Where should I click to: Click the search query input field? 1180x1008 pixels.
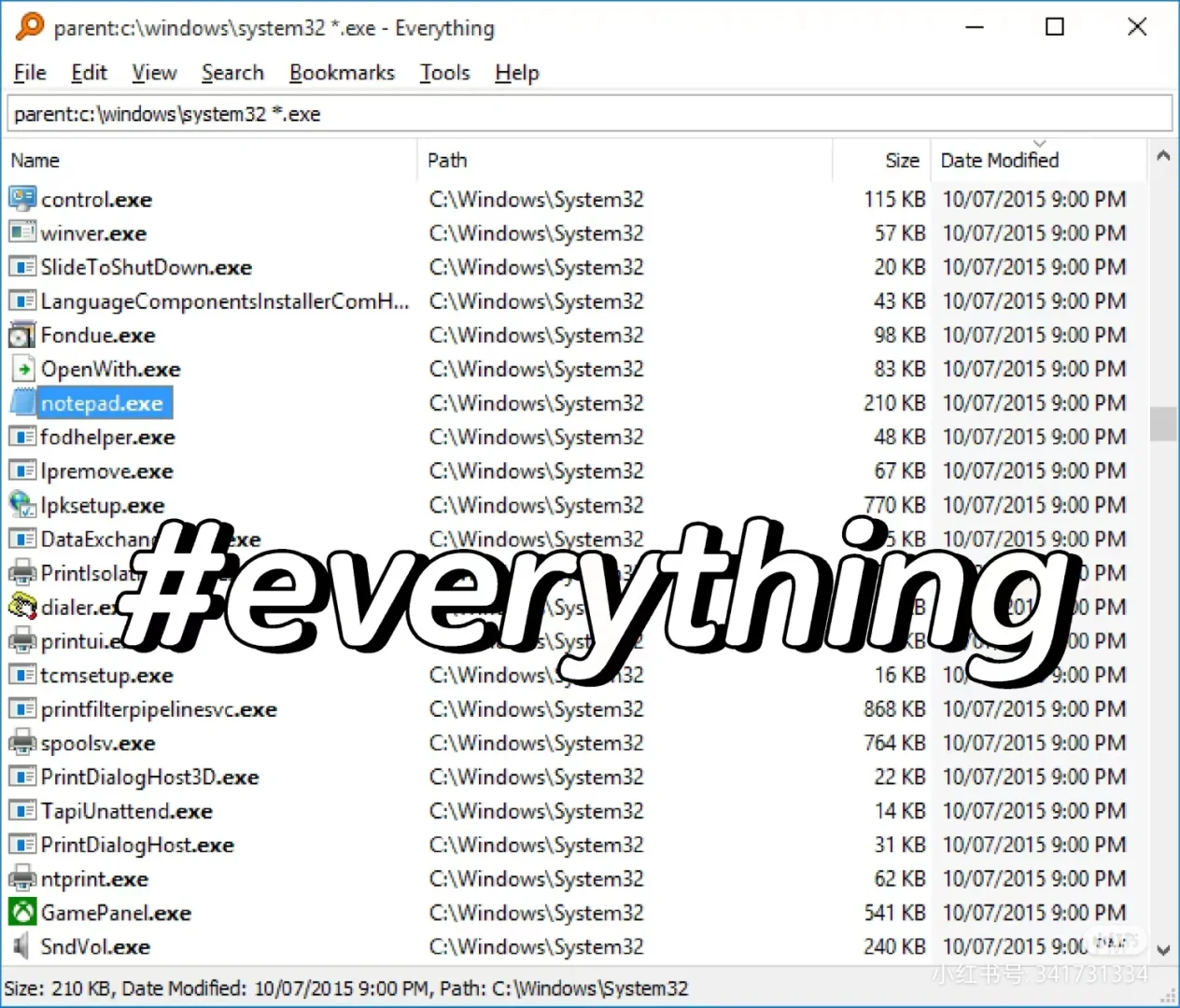click(x=590, y=114)
